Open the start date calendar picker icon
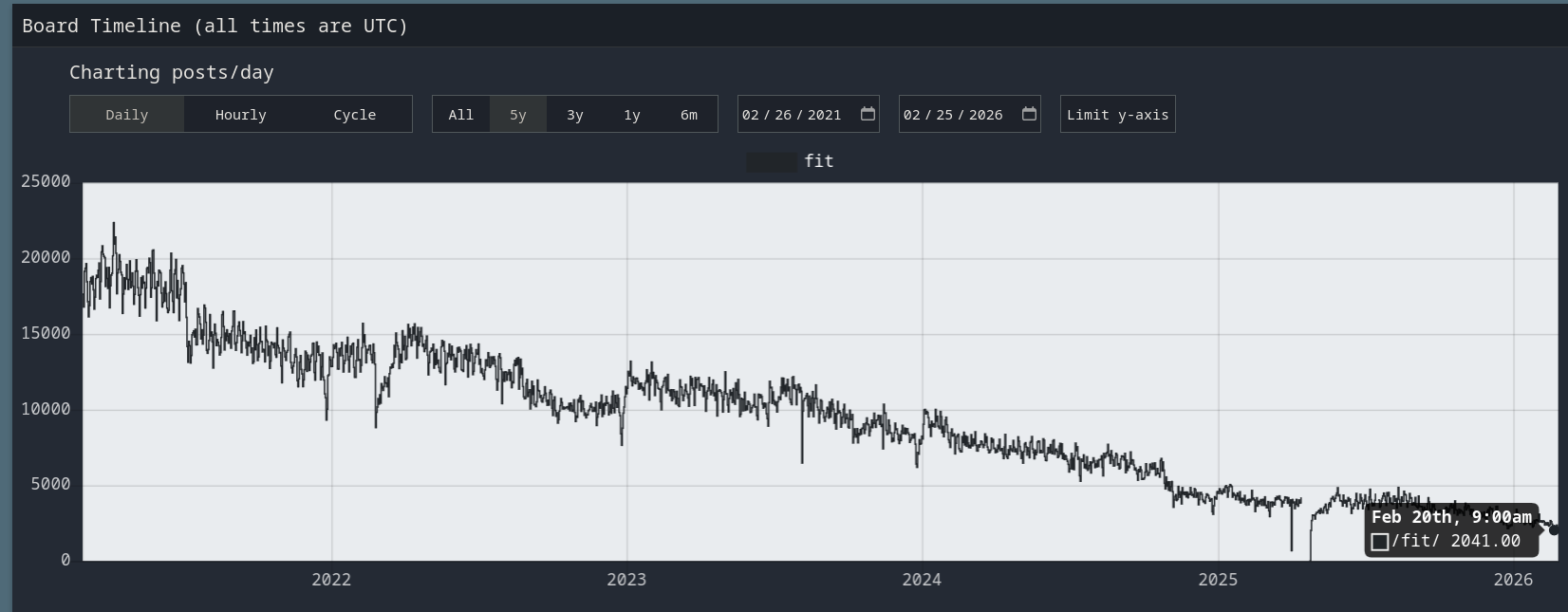 coord(868,114)
